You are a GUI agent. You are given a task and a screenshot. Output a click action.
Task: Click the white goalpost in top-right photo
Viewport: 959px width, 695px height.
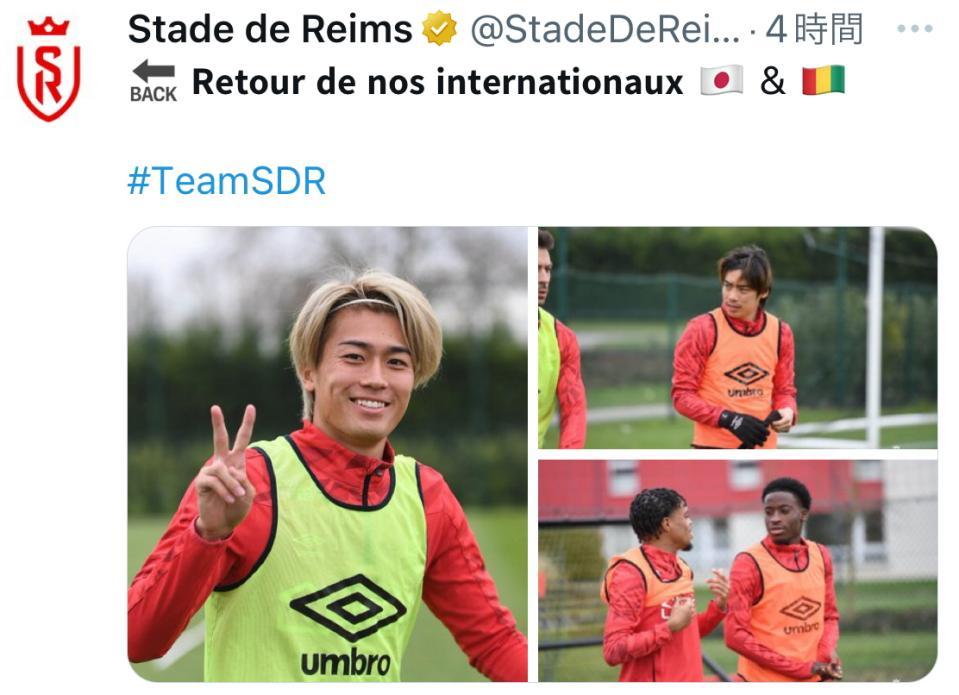pyautogui.click(x=875, y=338)
